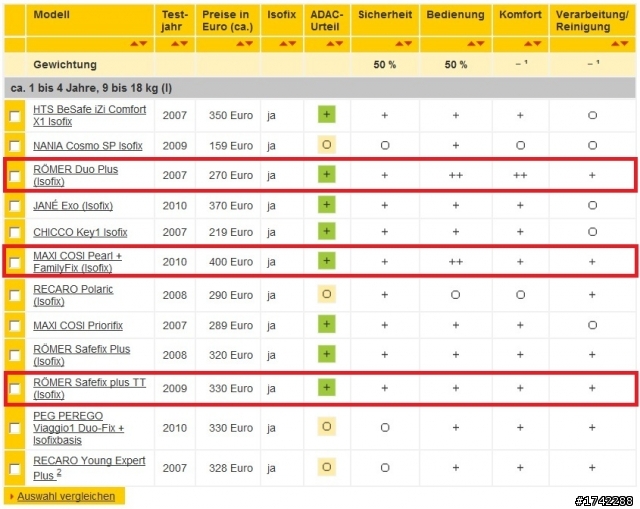Click green ADAC-Urteil badge for JANÉ Exo
Screen dimensions: 640x509
pyautogui.click(x=327, y=205)
